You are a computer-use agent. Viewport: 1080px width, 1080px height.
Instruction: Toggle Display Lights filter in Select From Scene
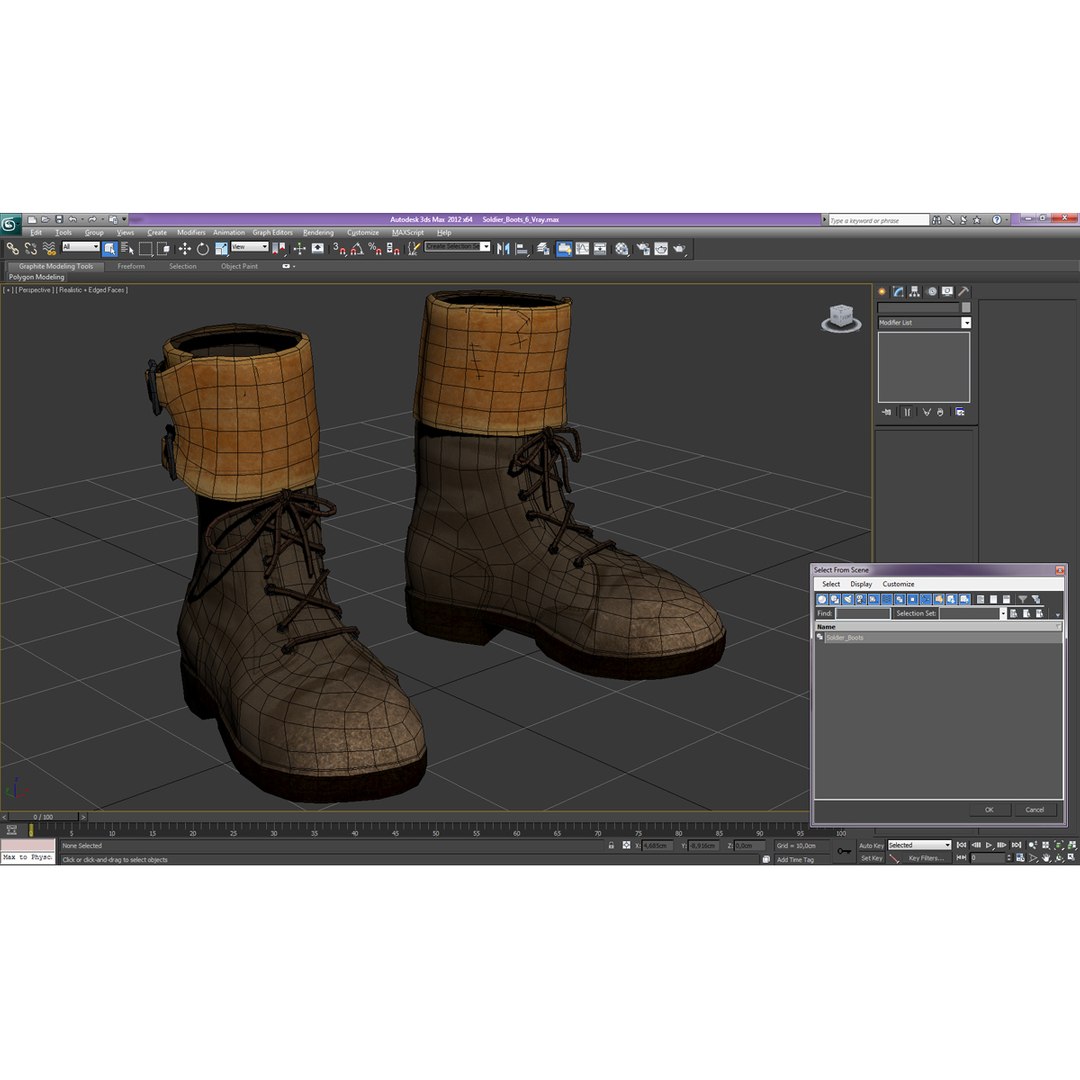pos(848,599)
